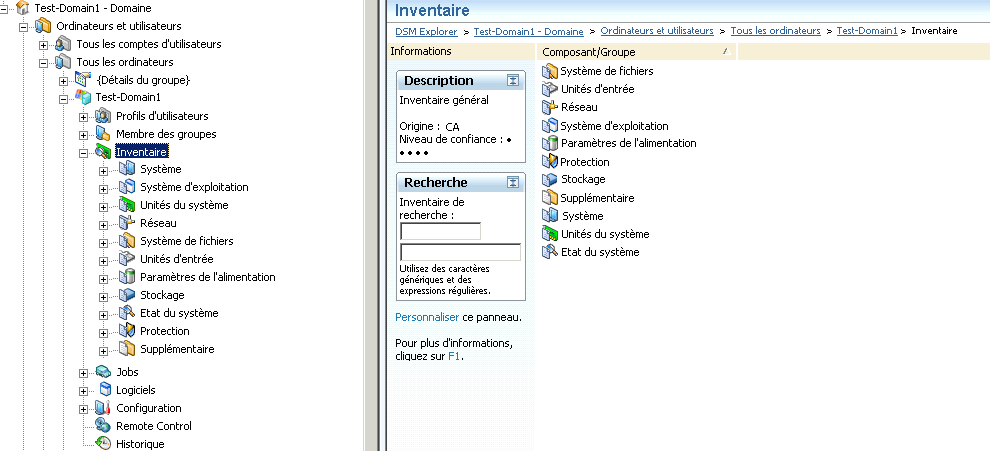Sort by Composant/Groupe column header
This screenshot has width=990, height=451.
click(x=636, y=52)
